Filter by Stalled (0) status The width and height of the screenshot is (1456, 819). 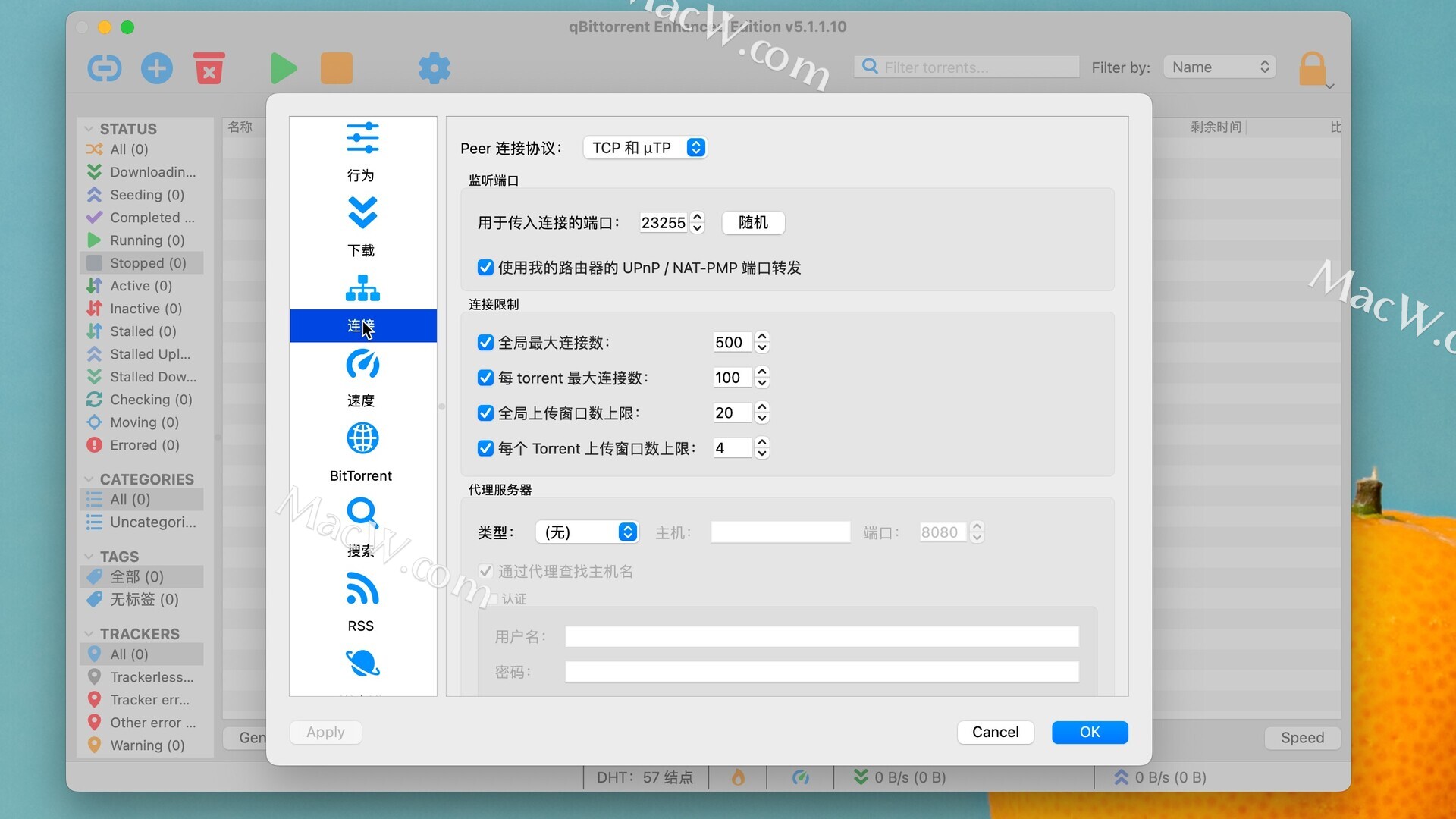click(141, 331)
